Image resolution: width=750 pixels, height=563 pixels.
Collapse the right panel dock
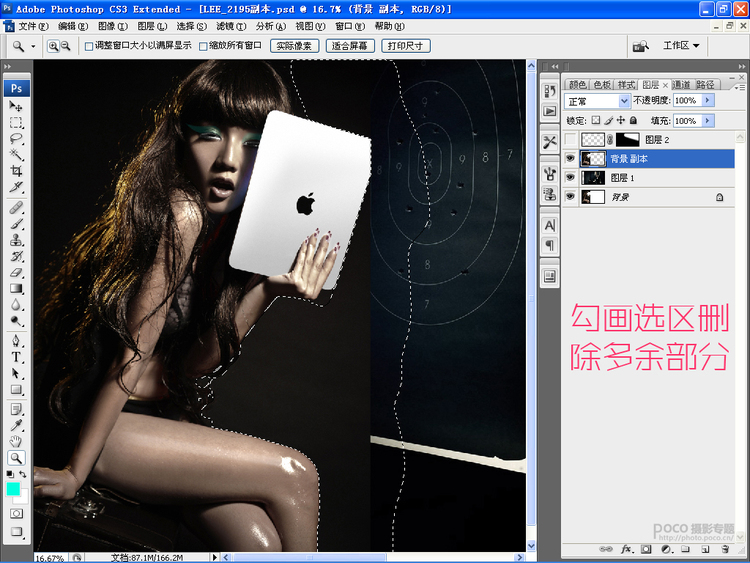[x=741, y=66]
